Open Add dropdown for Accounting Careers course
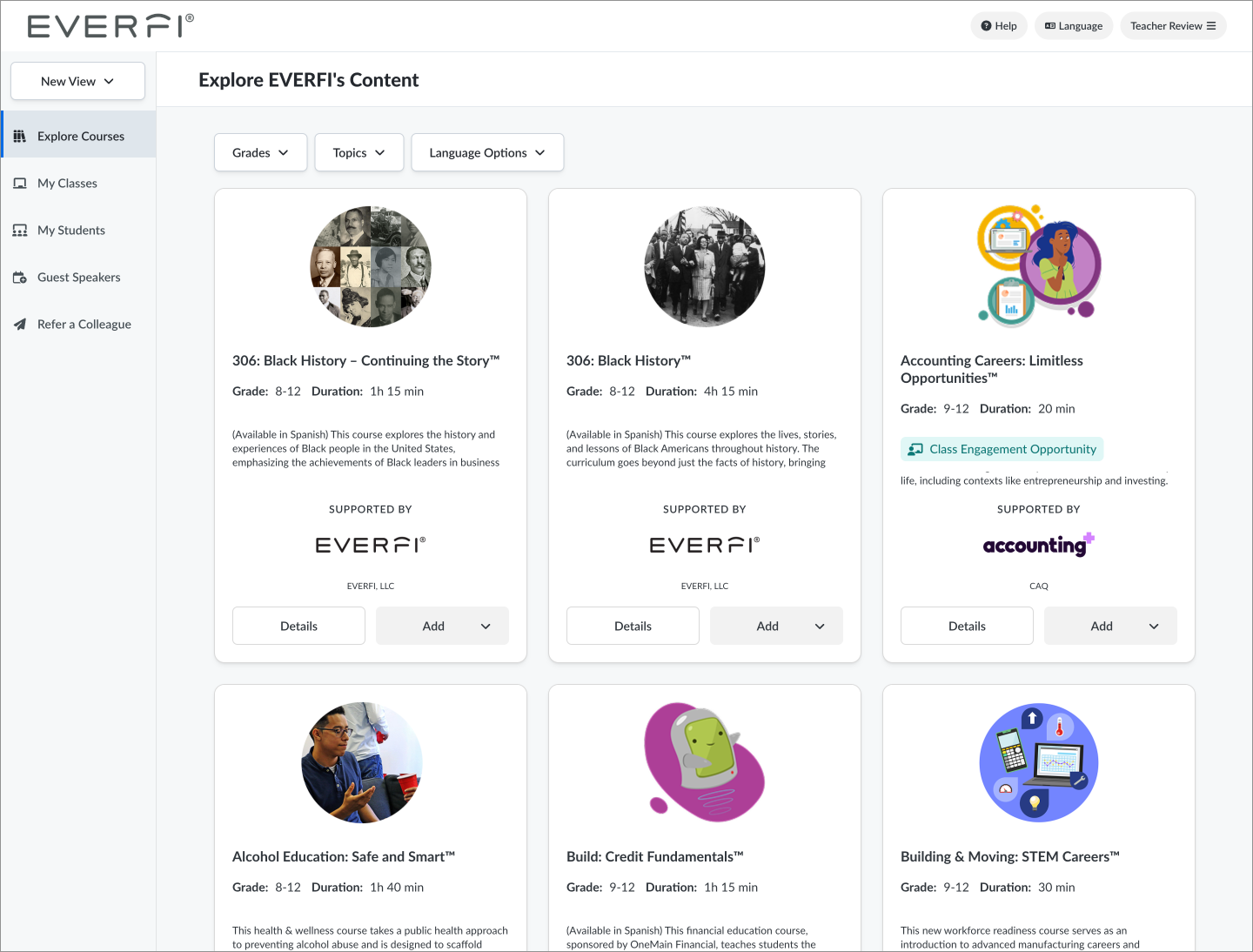1253x952 pixels. tap(1110, 626)
